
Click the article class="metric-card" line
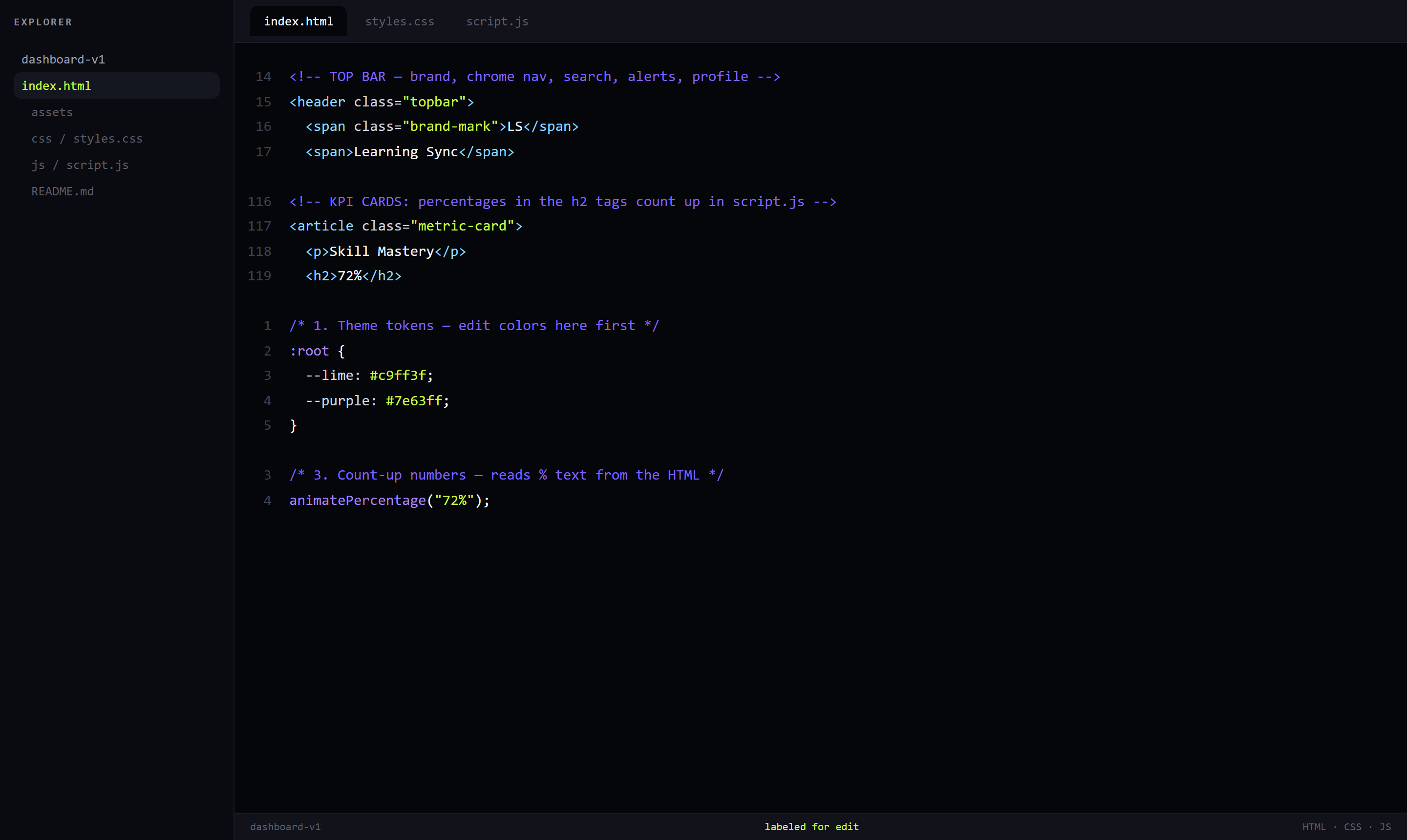[x=406, y=226]
